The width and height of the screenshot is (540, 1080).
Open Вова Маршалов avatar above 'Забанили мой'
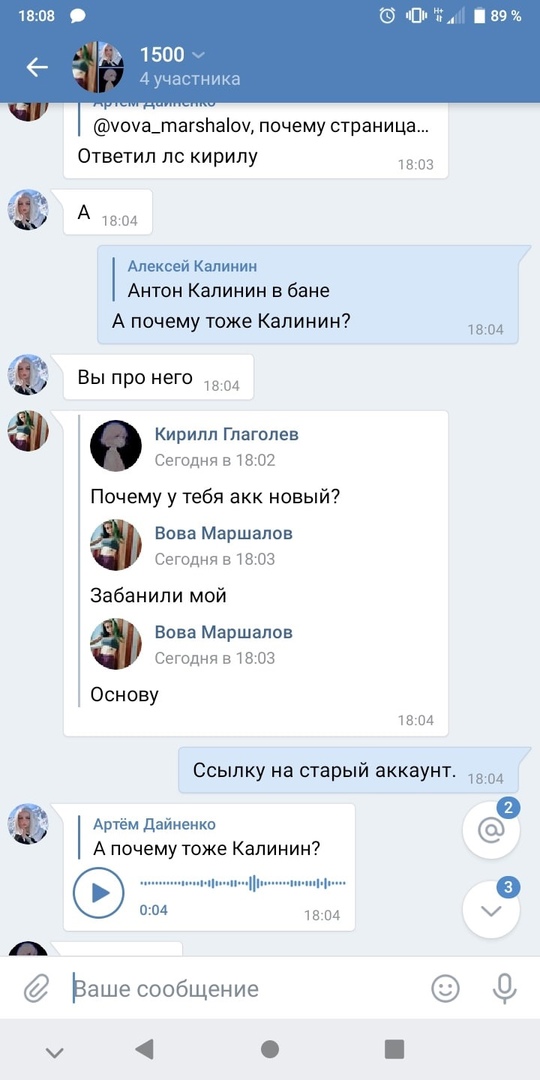click(x=116, y=545)
